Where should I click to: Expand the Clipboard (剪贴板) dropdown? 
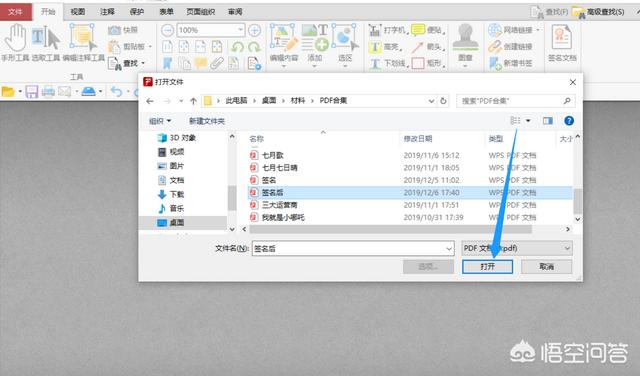(151, 47)
